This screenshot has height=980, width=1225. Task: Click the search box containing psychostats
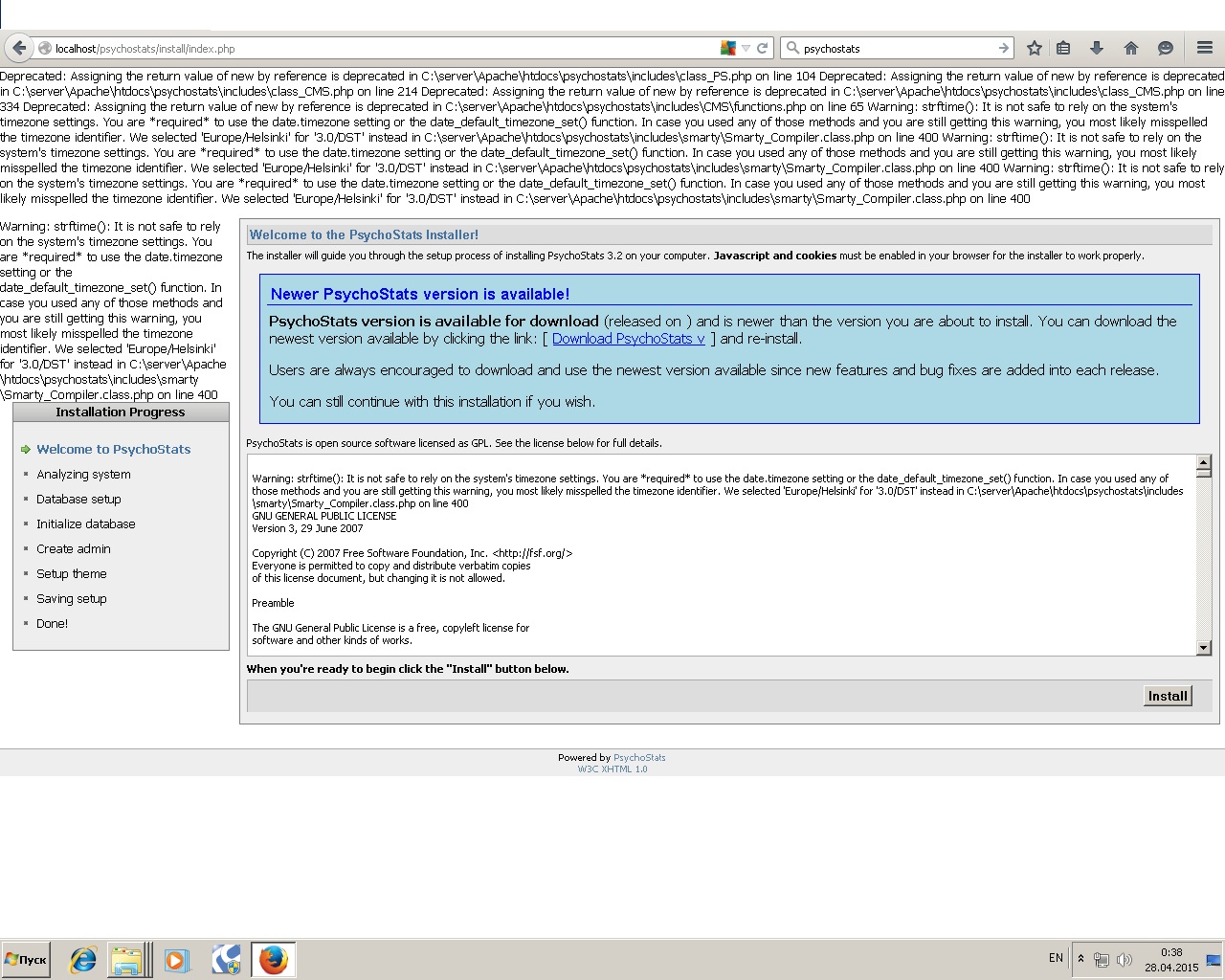pyautogui.click(x=897, y=48)
